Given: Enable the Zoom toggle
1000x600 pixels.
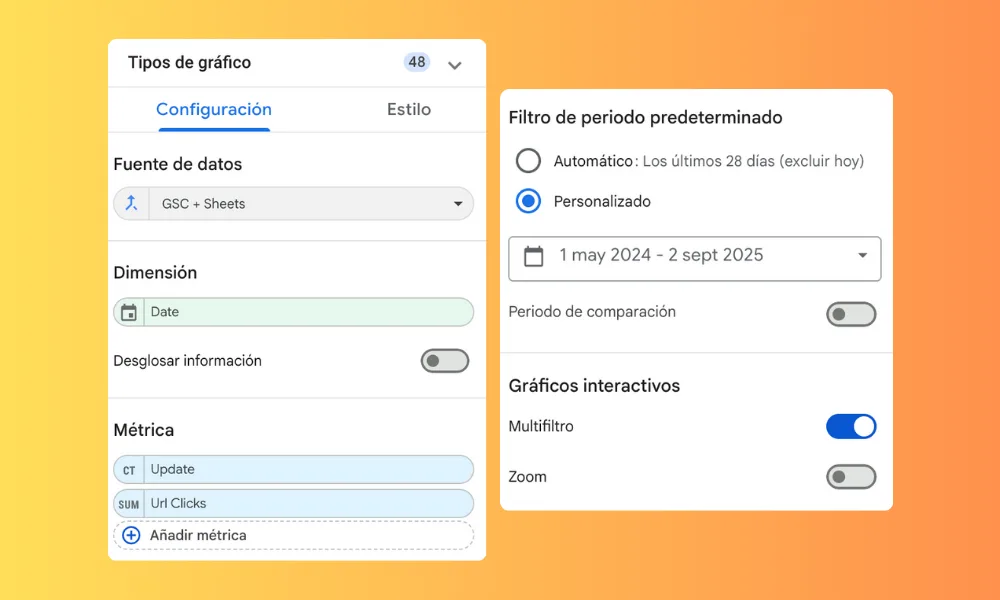Looking at the screenshot, I should 850,477.
